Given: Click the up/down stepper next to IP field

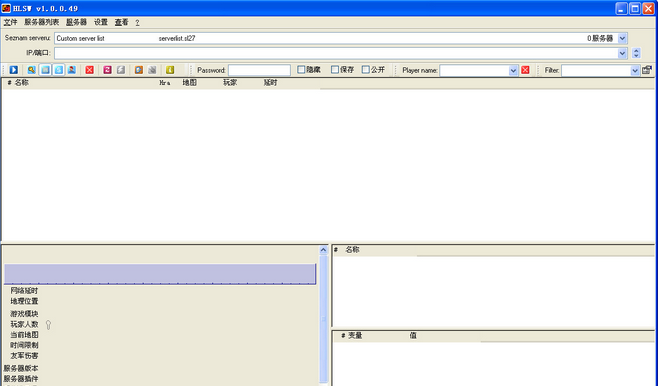Looking at the screenshot, I should pyautogui.click(x=636, y=53).
